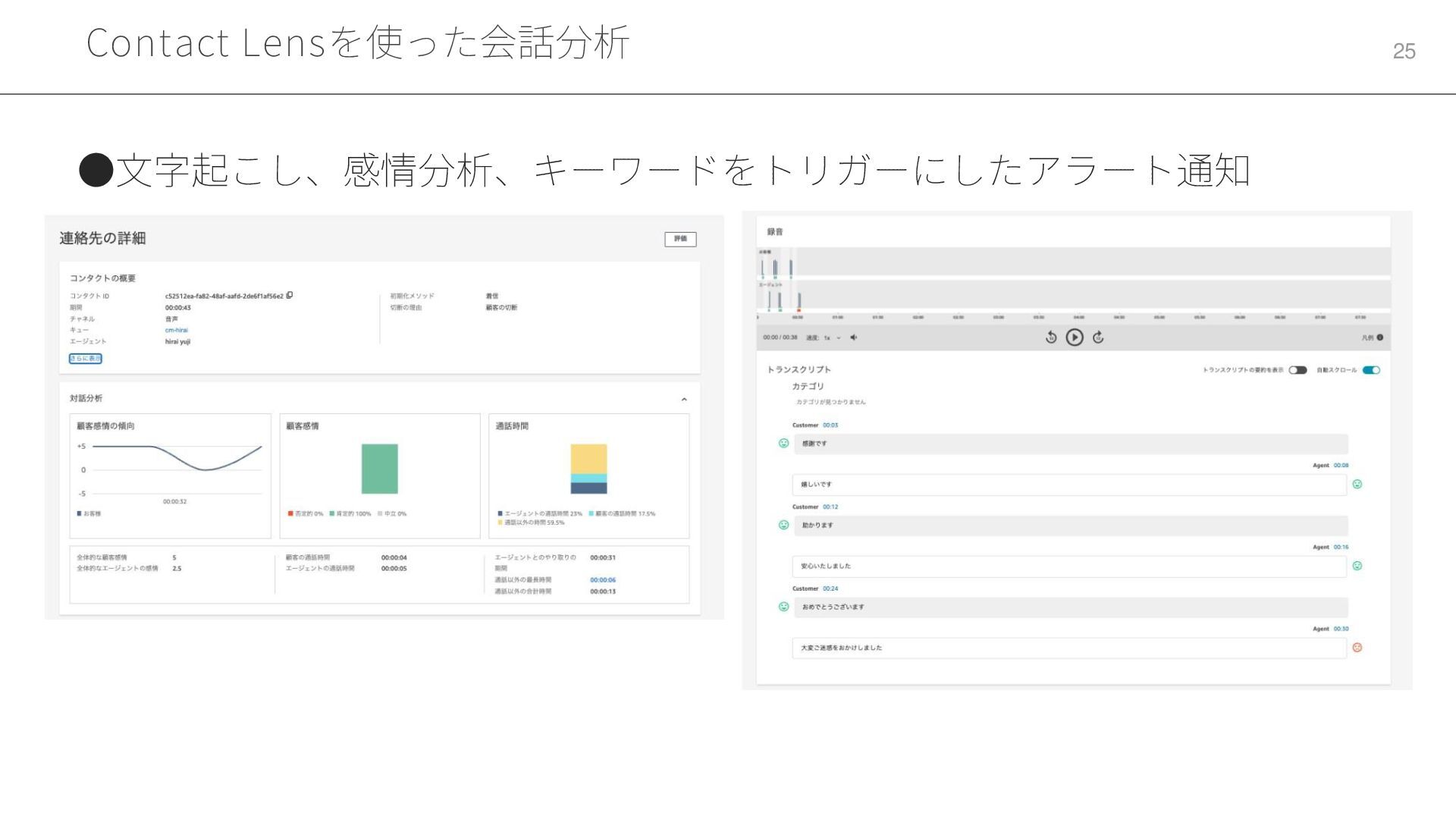The height and width of the screenshot is (819, 1456).
Task: Click the positive smiley beside 嬉しいです
Action: [1357, 484]
